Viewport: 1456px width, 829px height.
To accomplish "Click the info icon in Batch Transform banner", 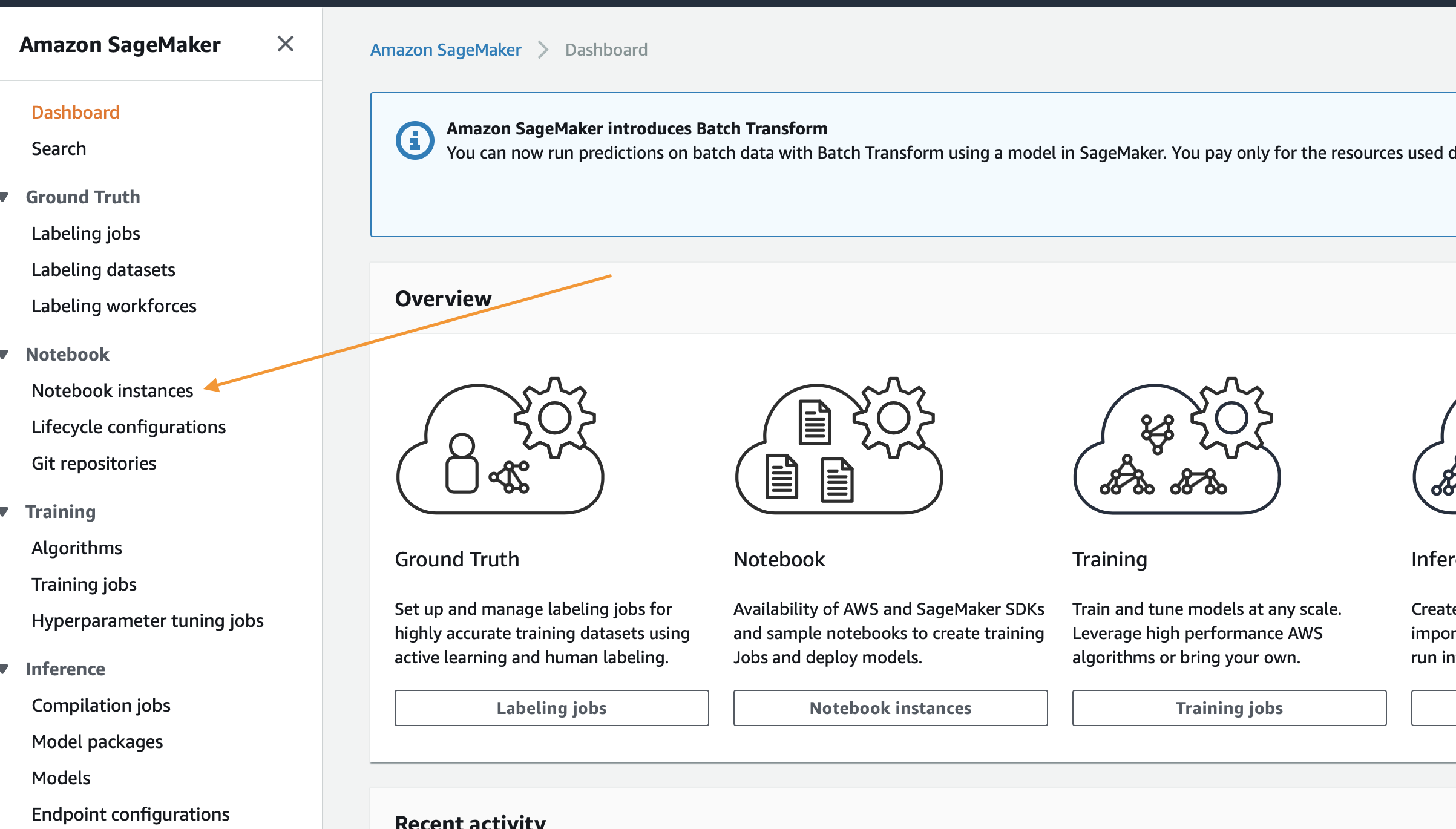I will pyautogui.click(x=415, y=141).
